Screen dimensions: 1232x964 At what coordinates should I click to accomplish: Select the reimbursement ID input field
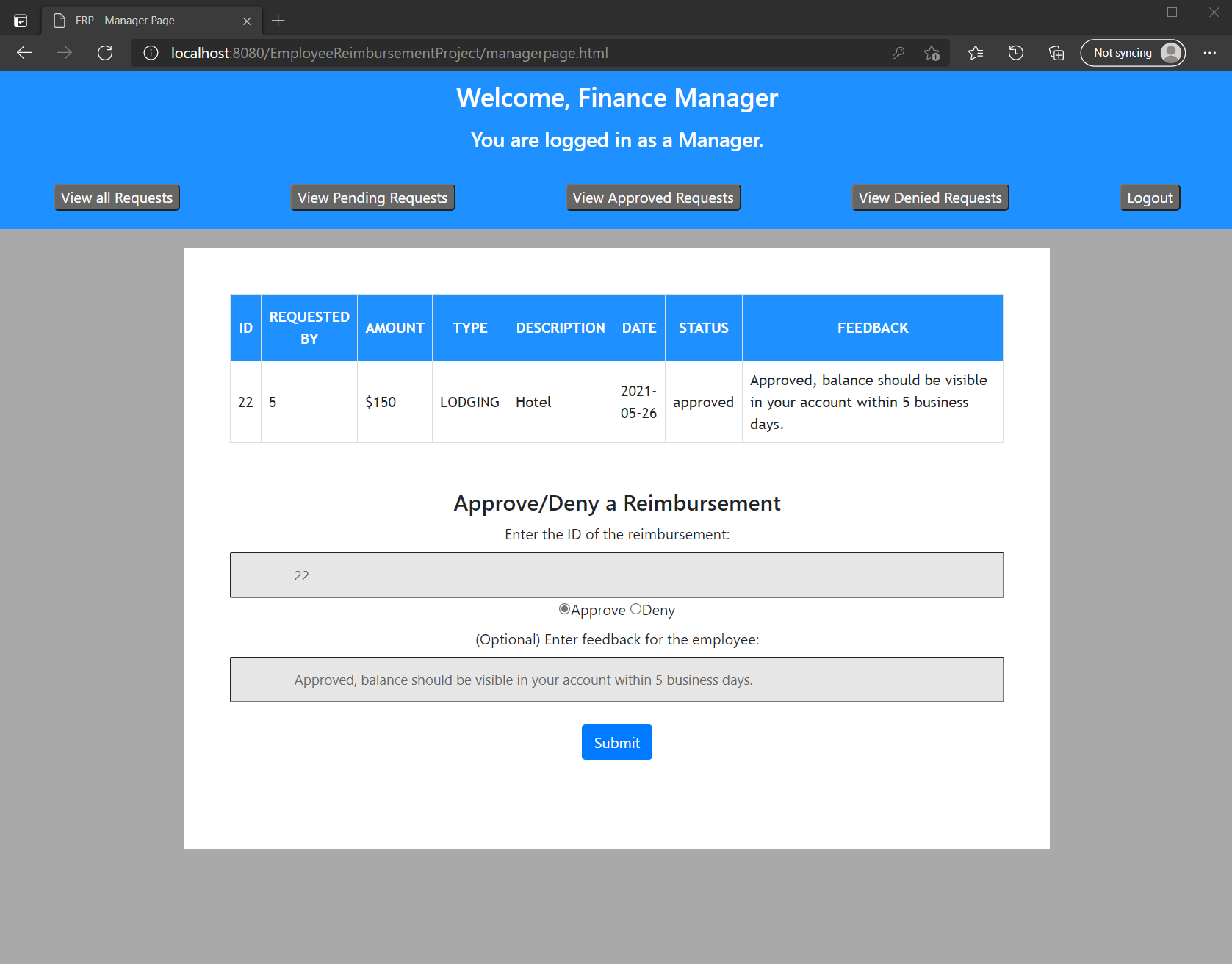pos(616,575)
